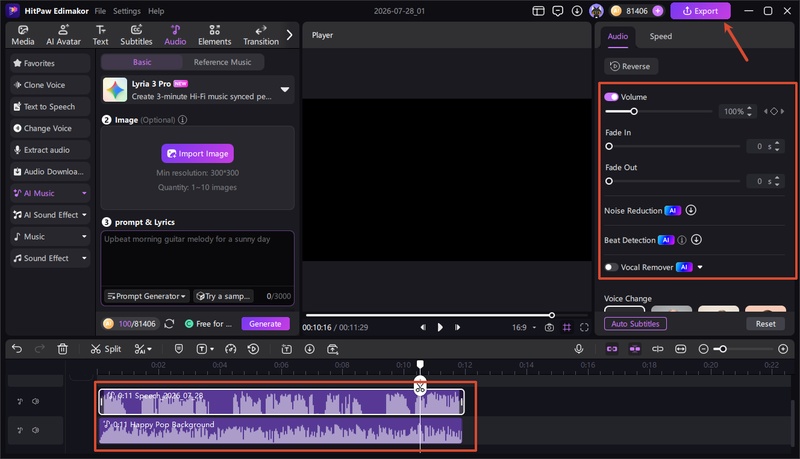Expand the Music sidebar section
This screenshot has width=800, height=459.
pos(84,237)
